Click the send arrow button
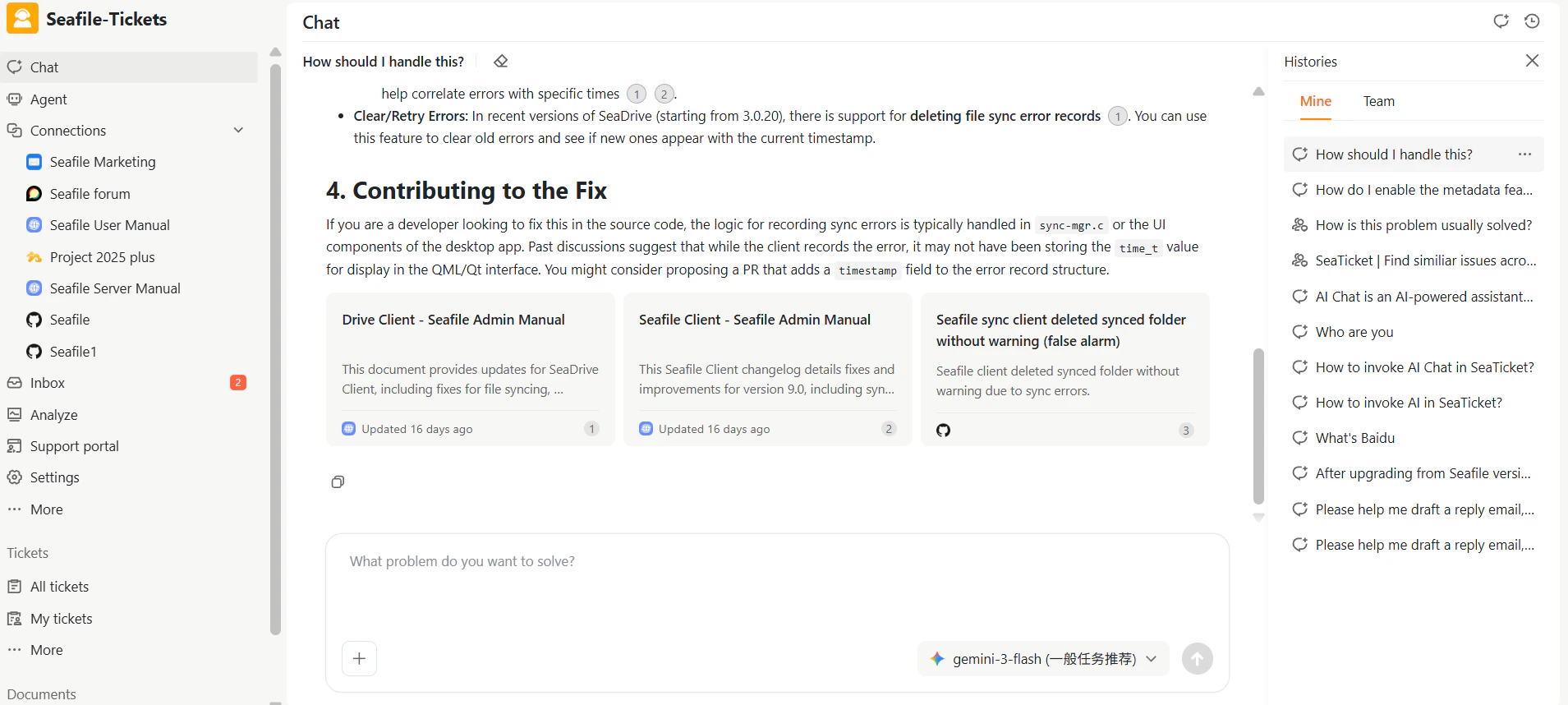Image resolution: width=1568 pixels, height=705 pixels. click(x=1197, y=658)
